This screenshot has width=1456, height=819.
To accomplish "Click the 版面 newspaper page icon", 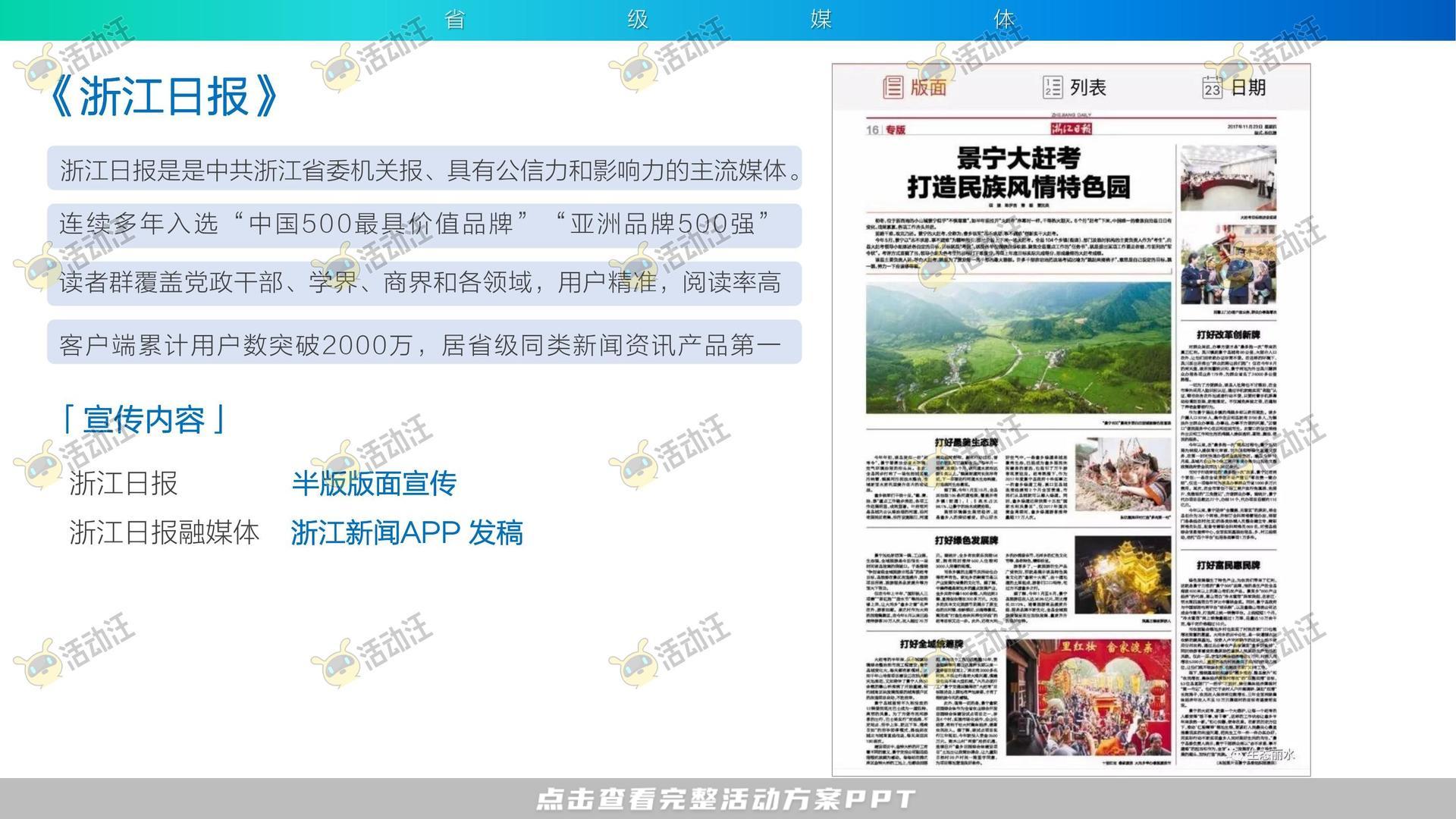I will 893,87.
